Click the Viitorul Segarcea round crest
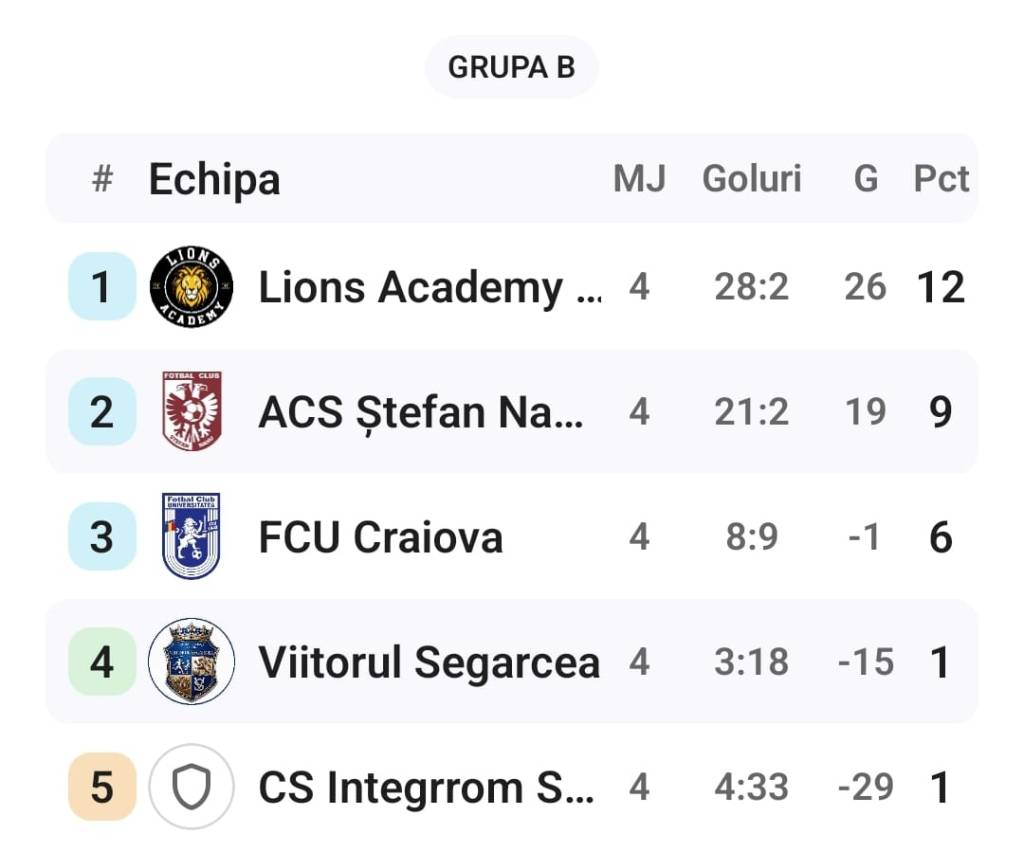This screenshot has width=1024, height=852. click(x=191, y=661)
